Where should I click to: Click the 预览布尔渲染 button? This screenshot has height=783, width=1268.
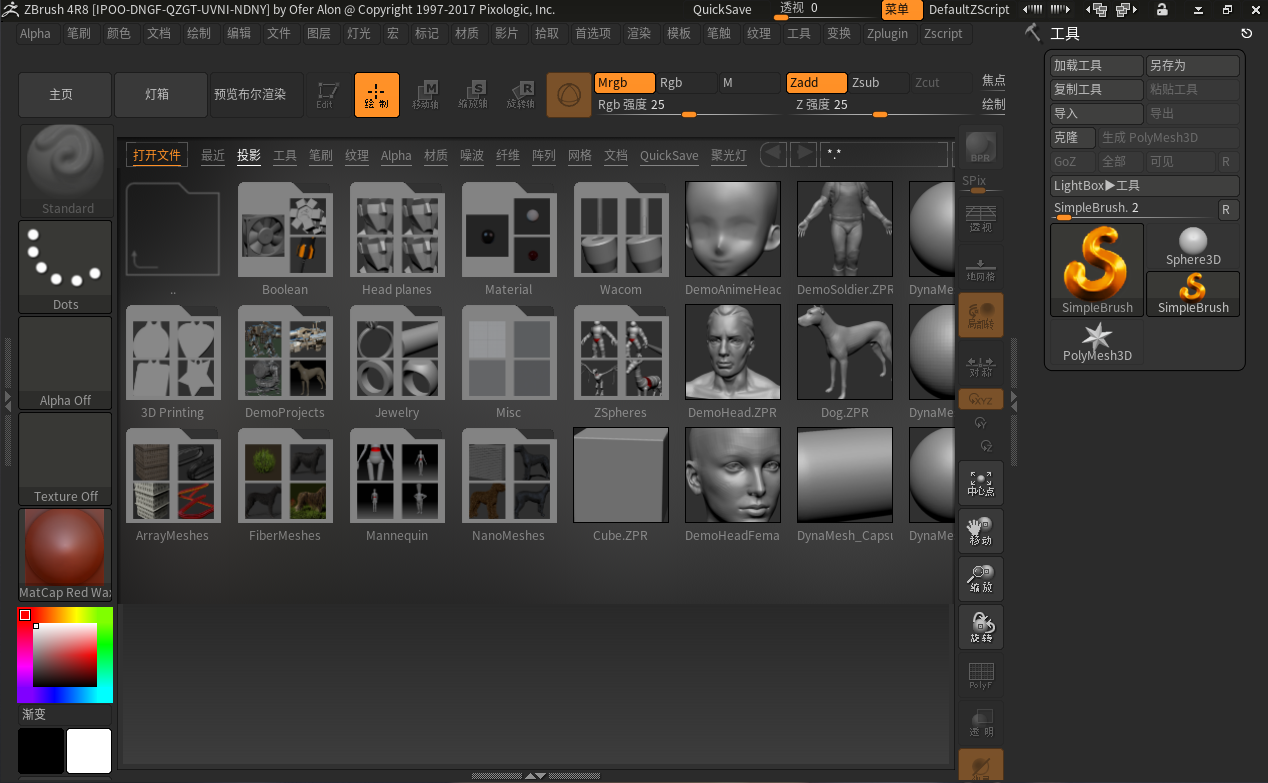(x=250, y=95)
